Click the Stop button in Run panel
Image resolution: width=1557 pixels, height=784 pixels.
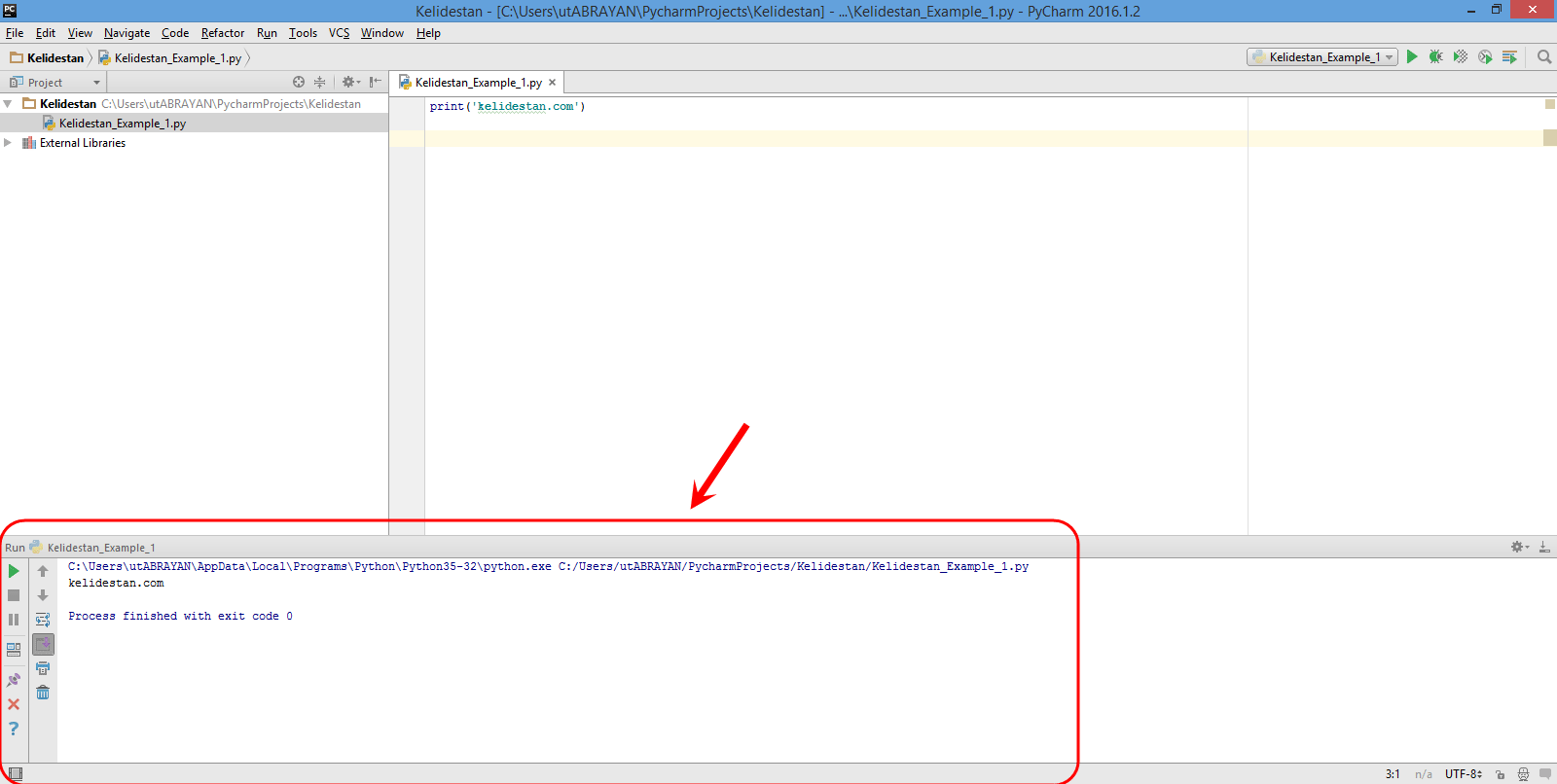tap(14, 595)
